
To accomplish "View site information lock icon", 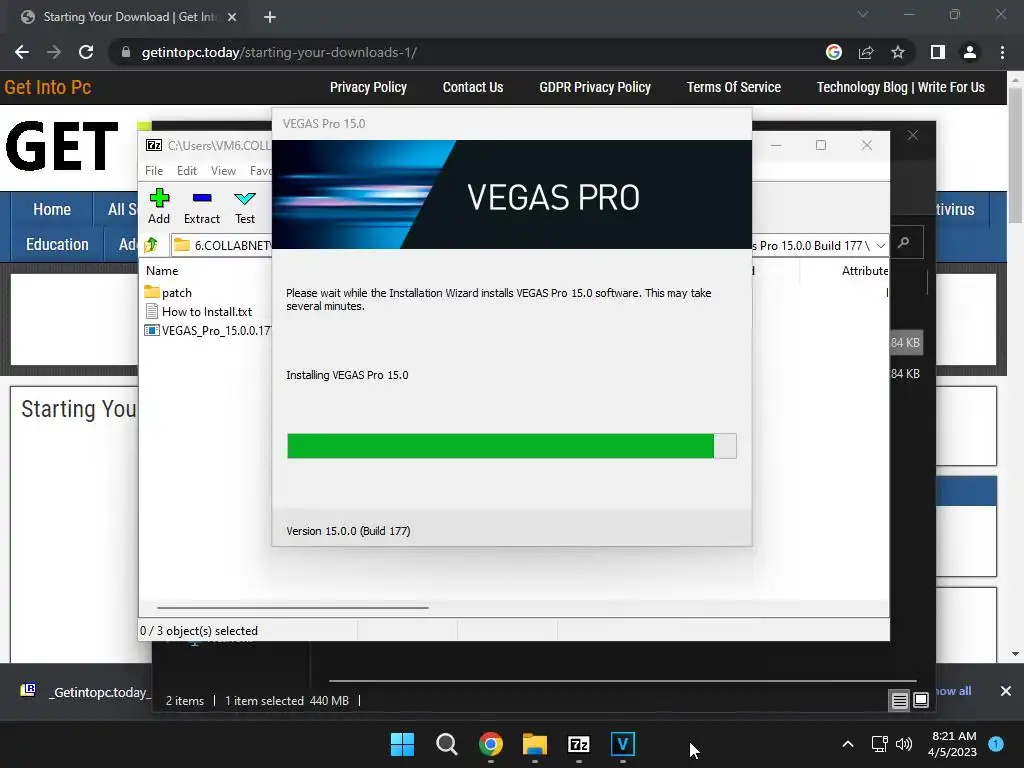I will coord(125,52).
